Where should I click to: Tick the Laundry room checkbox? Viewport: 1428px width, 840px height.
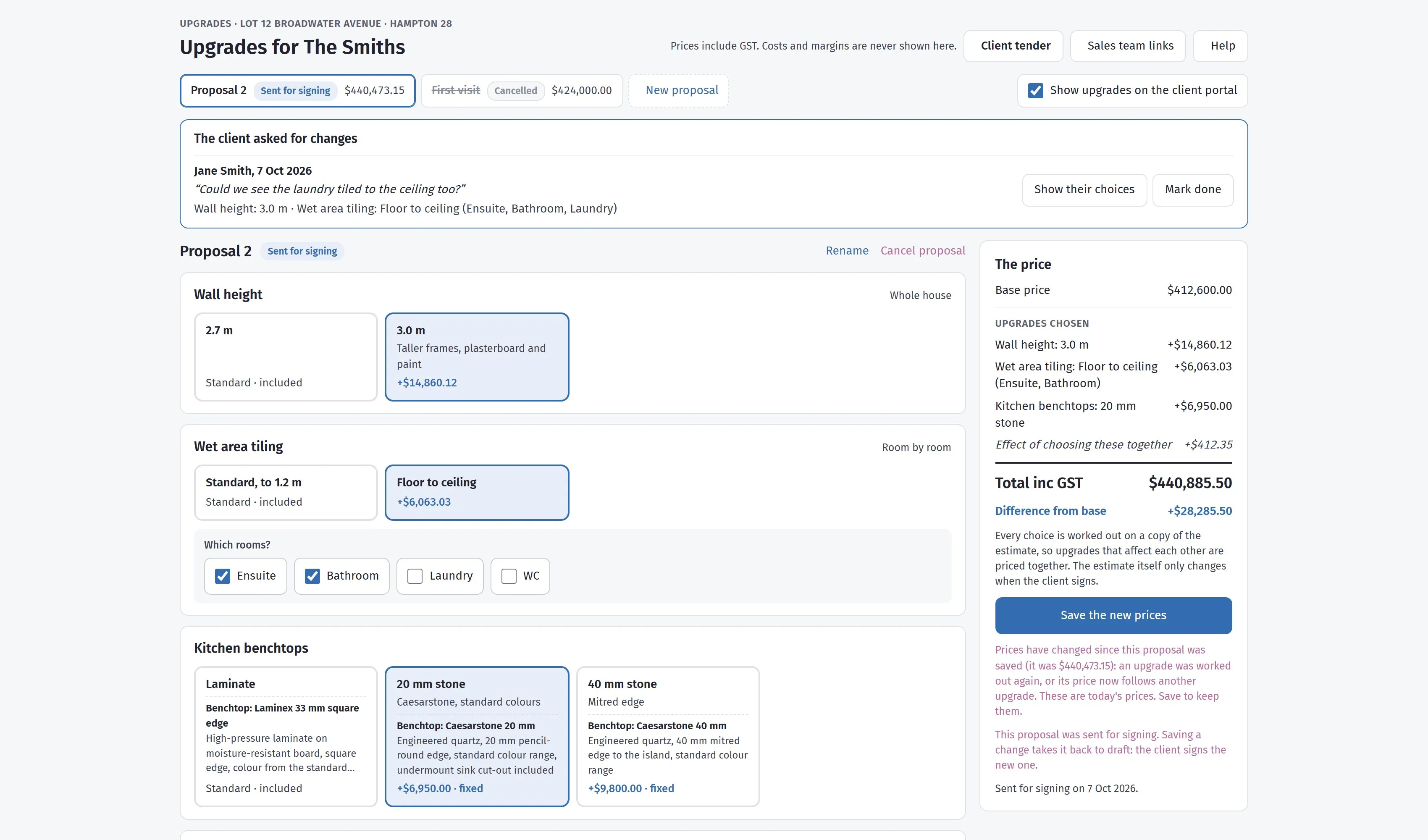[x=415, y=576]
